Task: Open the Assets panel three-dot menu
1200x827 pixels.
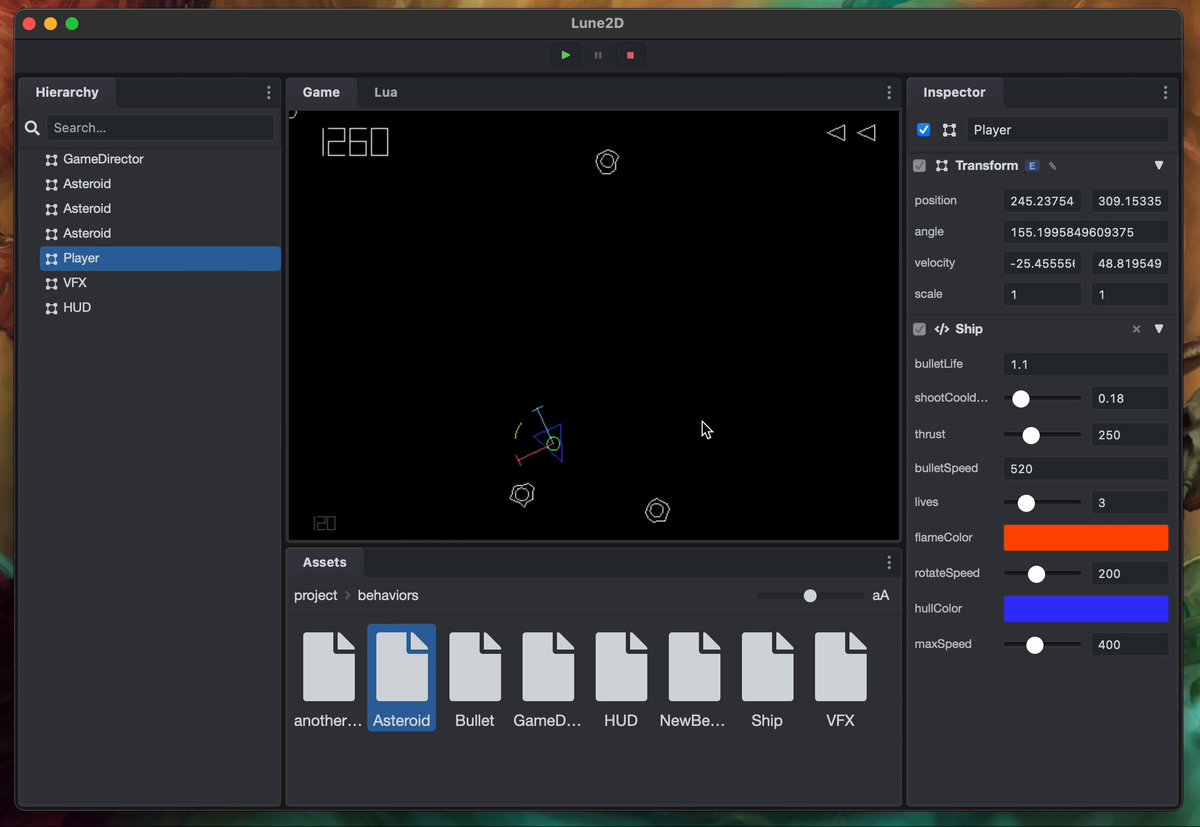Action: [x=889, y=563]
